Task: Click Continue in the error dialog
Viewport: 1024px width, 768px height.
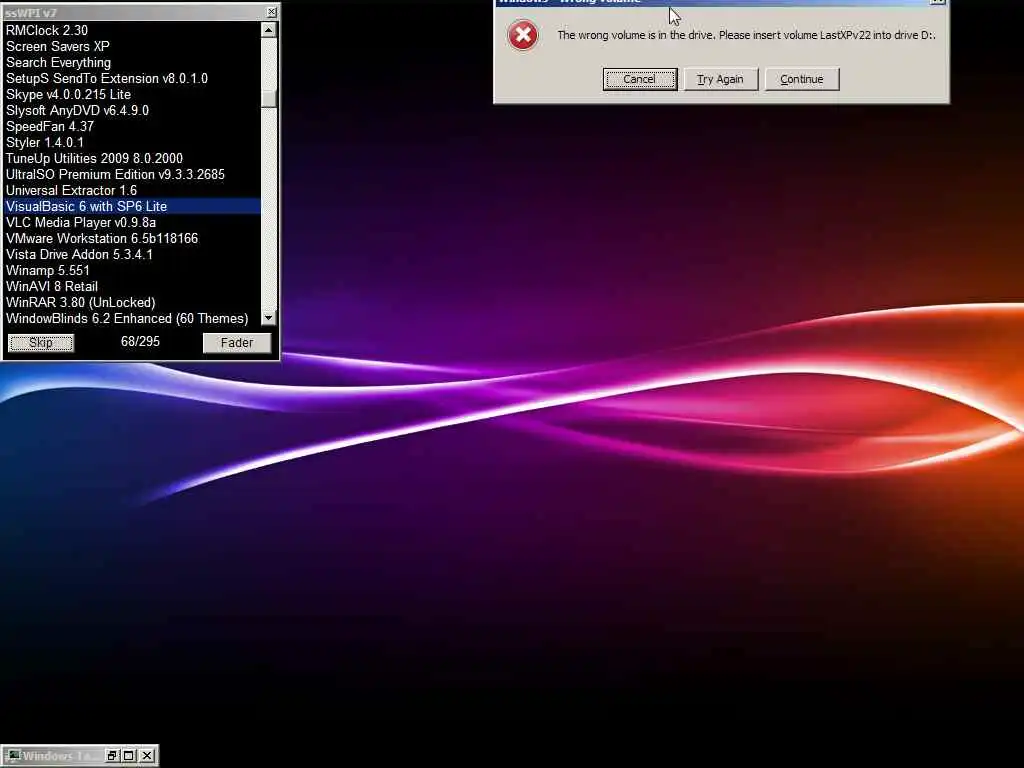Action: tap(802, 79)
